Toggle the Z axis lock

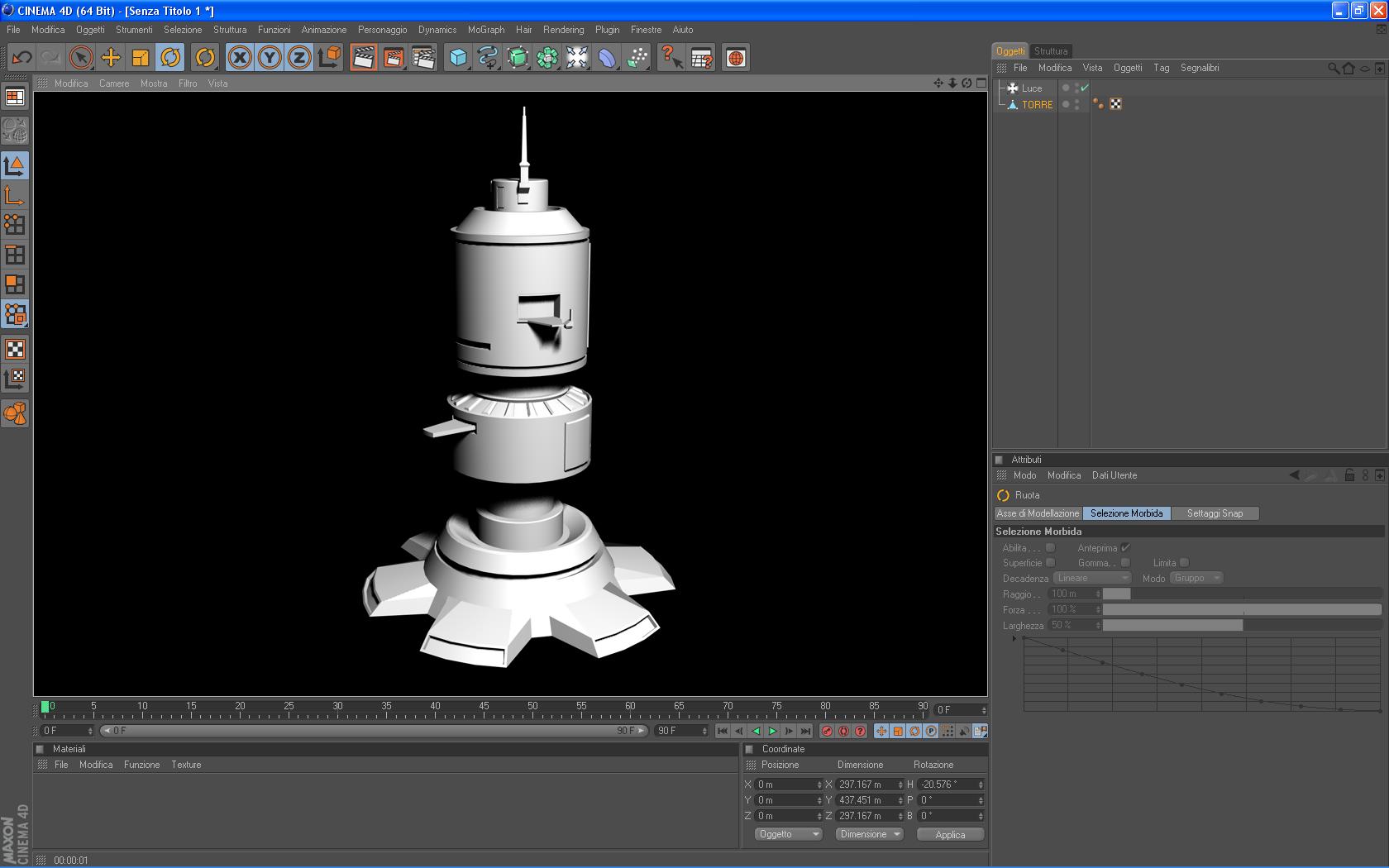(299, 58)
